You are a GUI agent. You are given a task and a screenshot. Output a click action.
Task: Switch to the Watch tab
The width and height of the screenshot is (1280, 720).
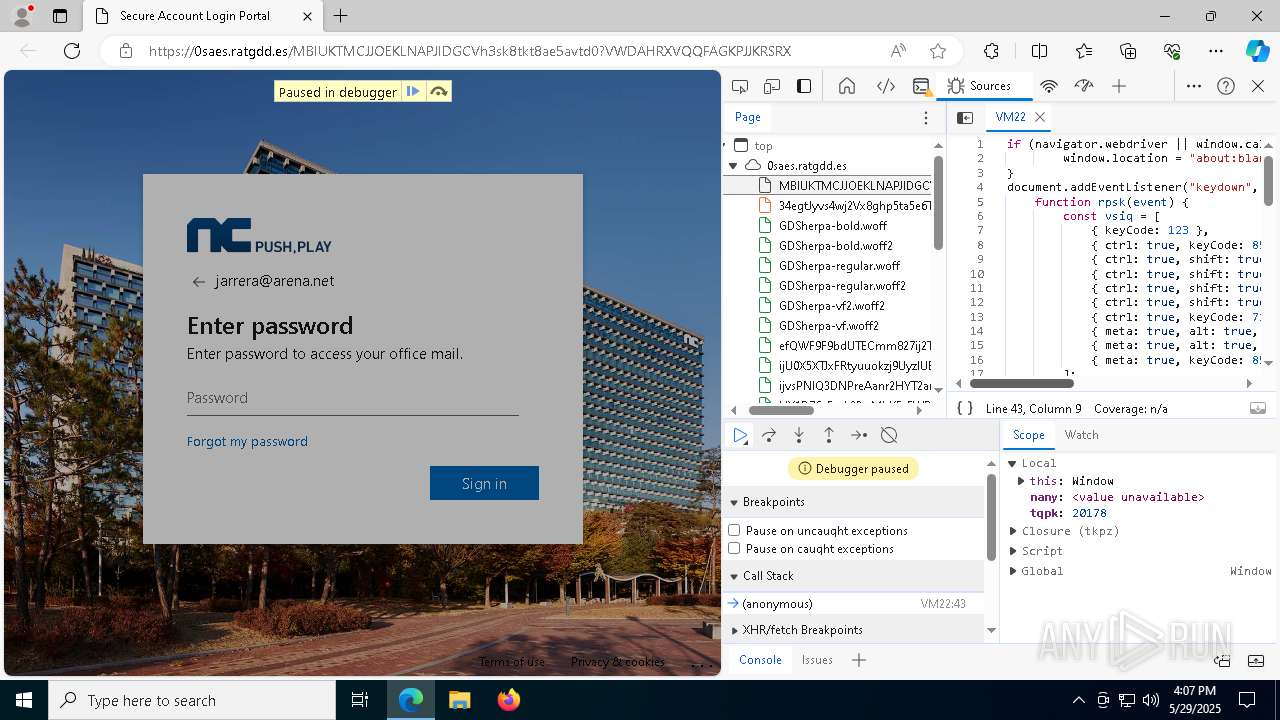(1081, 435)
